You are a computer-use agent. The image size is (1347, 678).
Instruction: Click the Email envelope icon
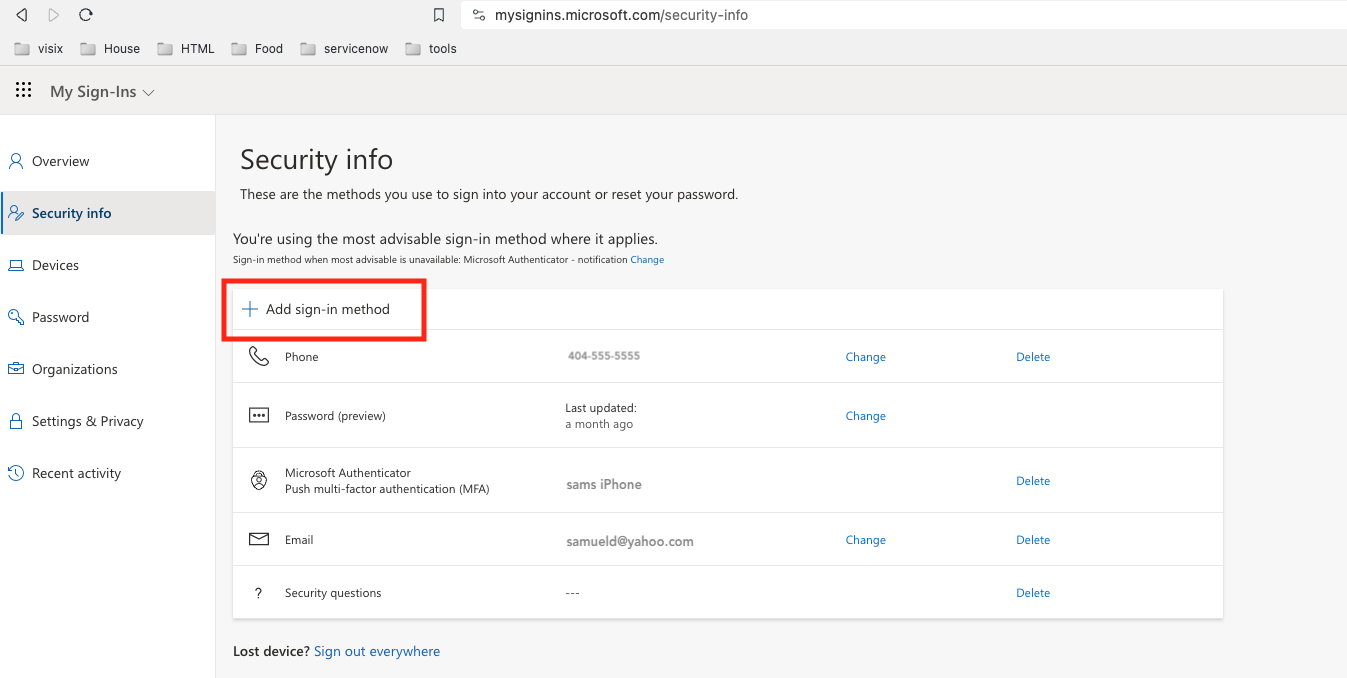click(259, 539)
